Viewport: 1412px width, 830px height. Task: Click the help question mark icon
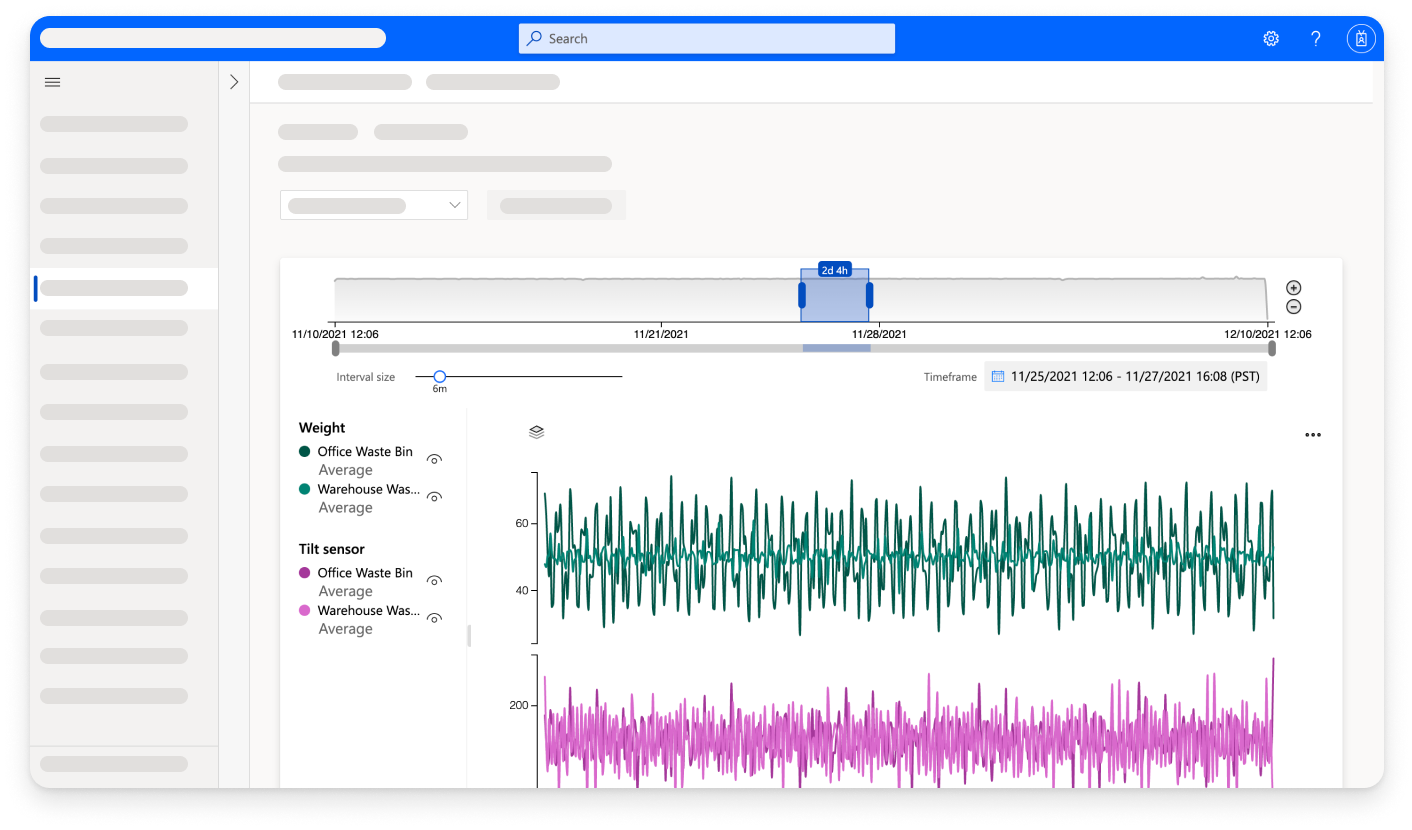(x=1315, y=38)
